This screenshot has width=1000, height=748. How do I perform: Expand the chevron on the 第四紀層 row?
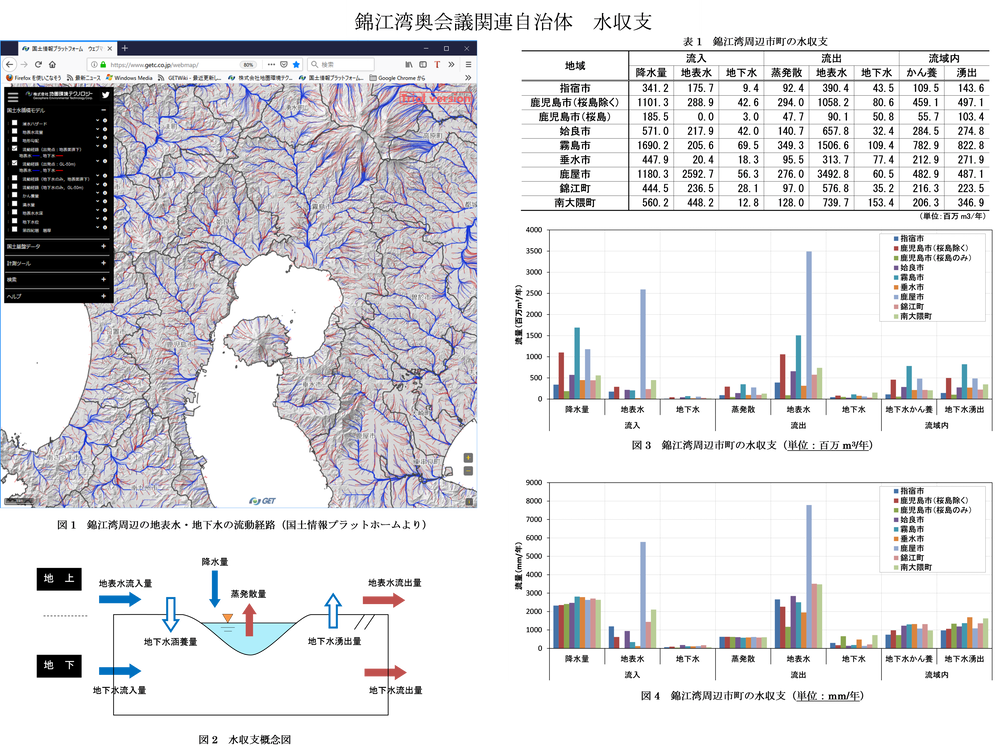coord(98,227)
